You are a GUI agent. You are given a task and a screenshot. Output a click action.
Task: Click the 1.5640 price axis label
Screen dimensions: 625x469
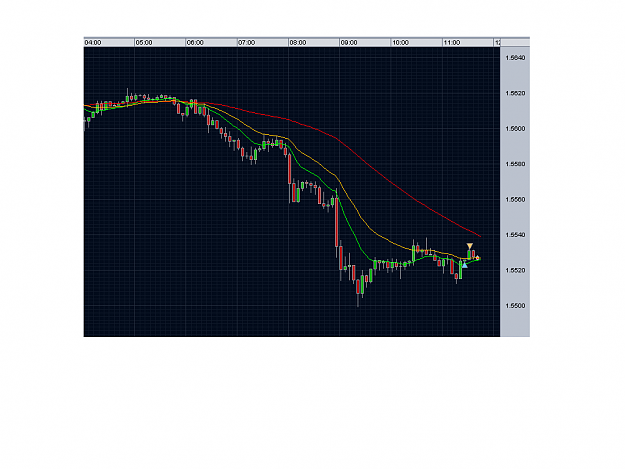point(515,58)
